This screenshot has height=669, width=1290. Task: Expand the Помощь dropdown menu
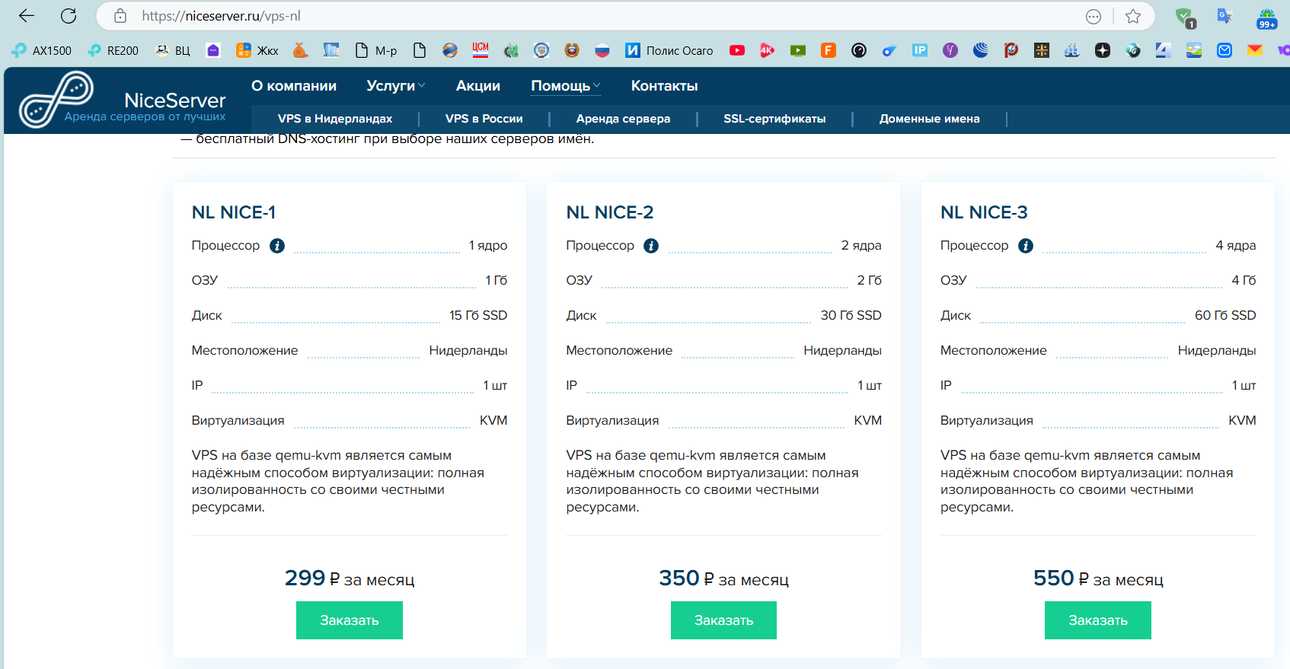click(566, 86)
